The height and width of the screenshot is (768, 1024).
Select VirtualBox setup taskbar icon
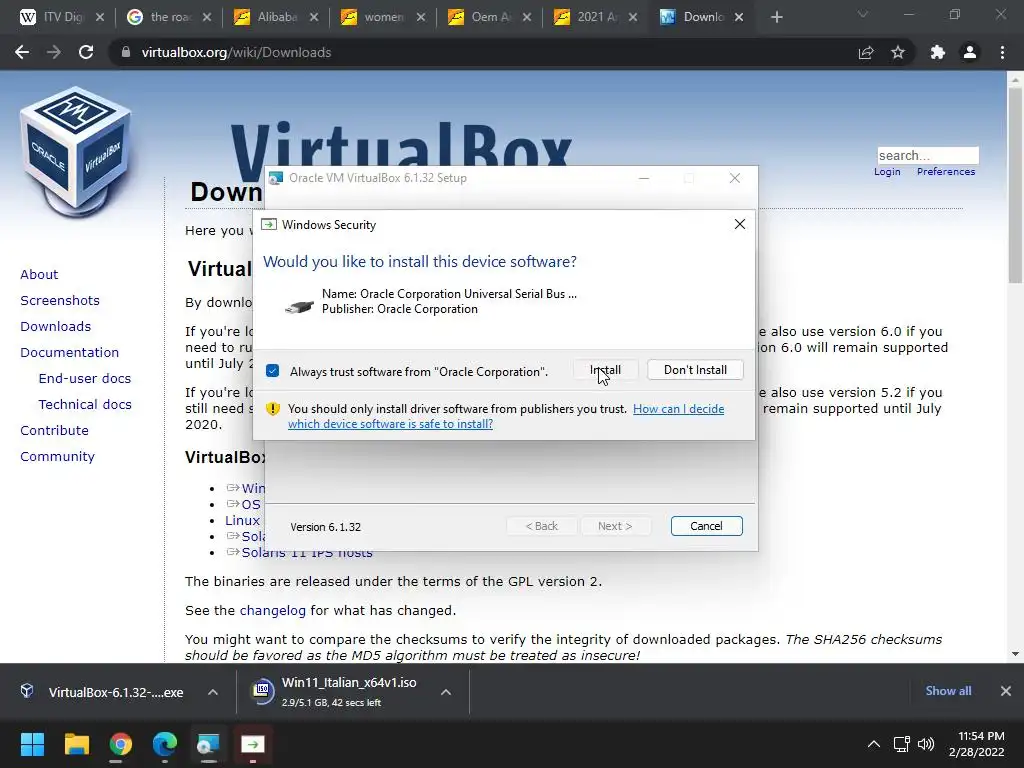point(208,744)
